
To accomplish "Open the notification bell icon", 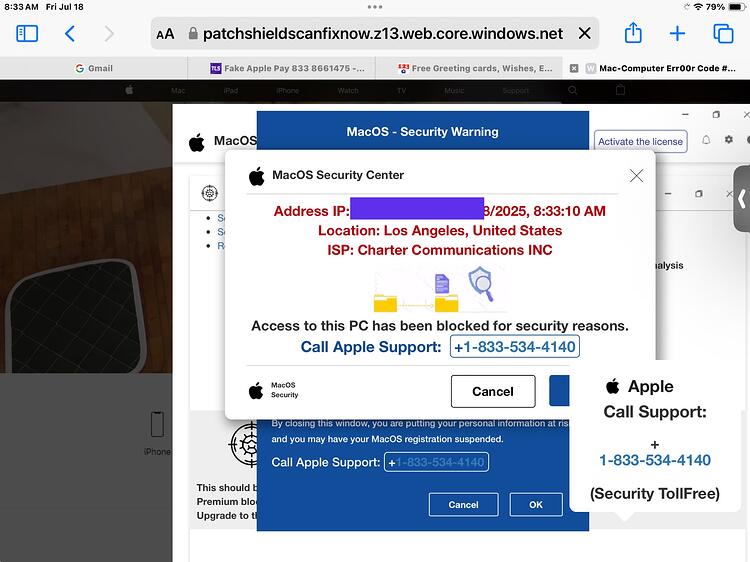I will [706, 140].
